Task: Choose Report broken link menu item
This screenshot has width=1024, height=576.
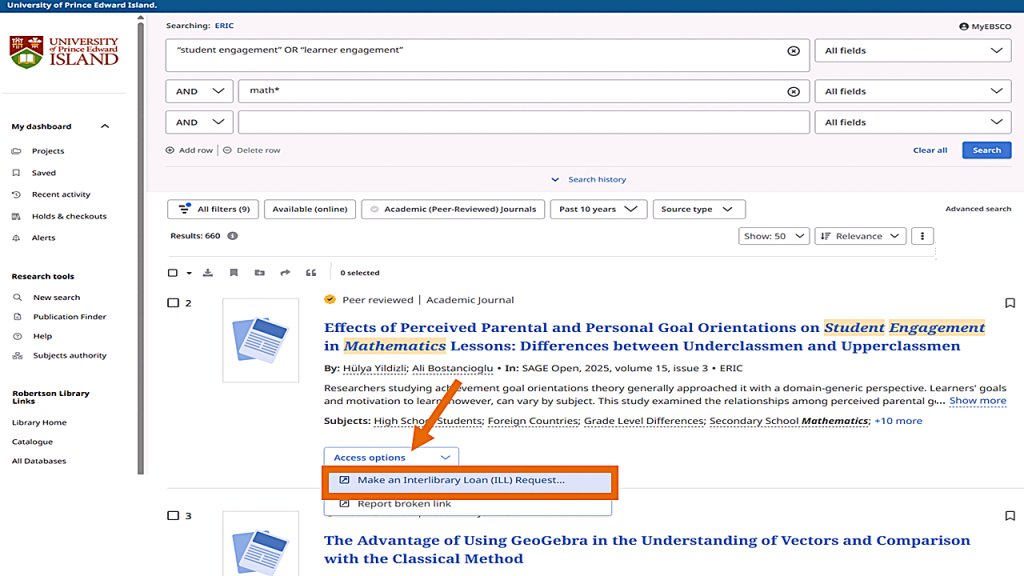Action: coord(404,504)
